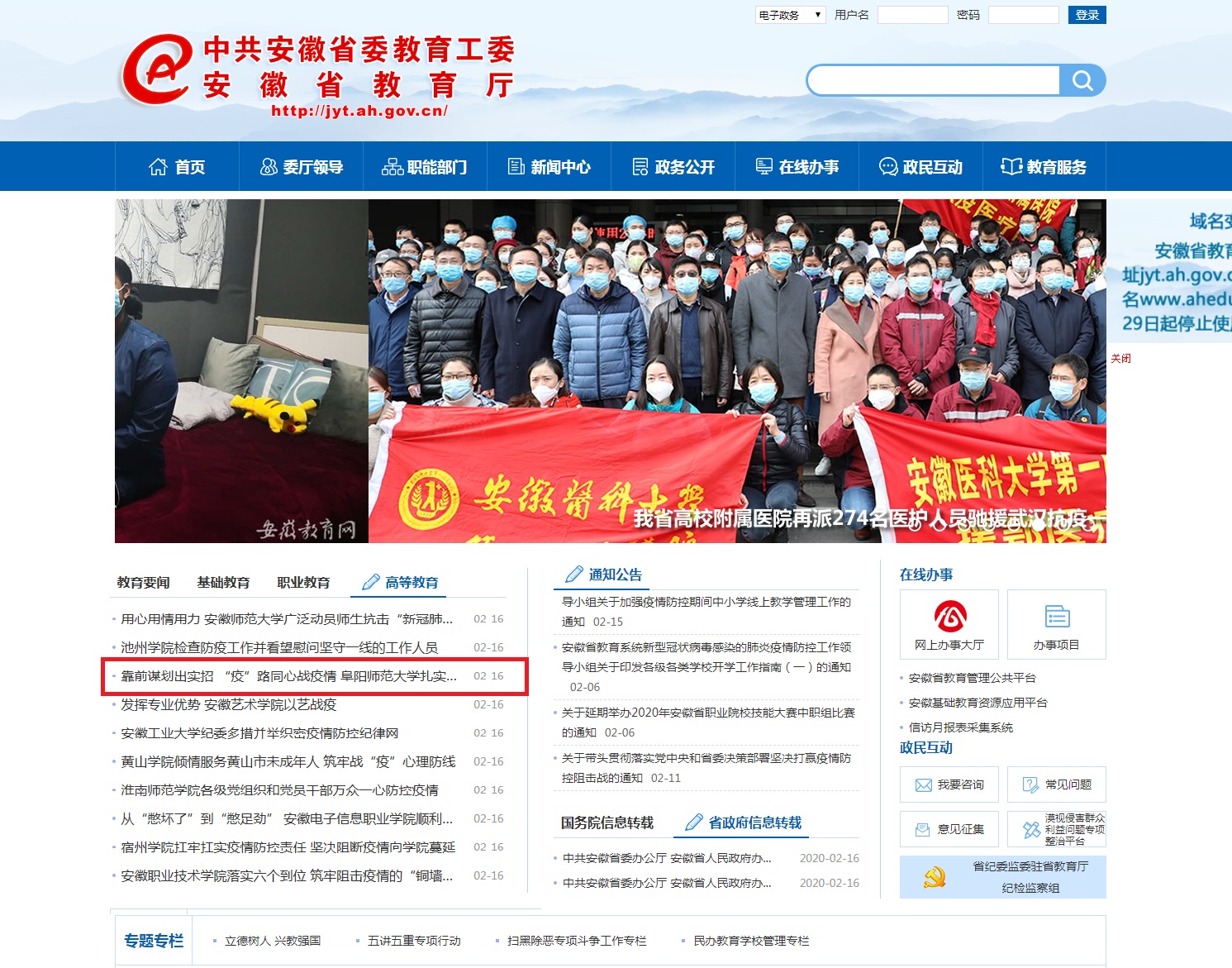Expand the 电子政务 dropdown selector
Image resolution: width=1232 pixels, height=968 pixels.
click(x=790, y=15)
